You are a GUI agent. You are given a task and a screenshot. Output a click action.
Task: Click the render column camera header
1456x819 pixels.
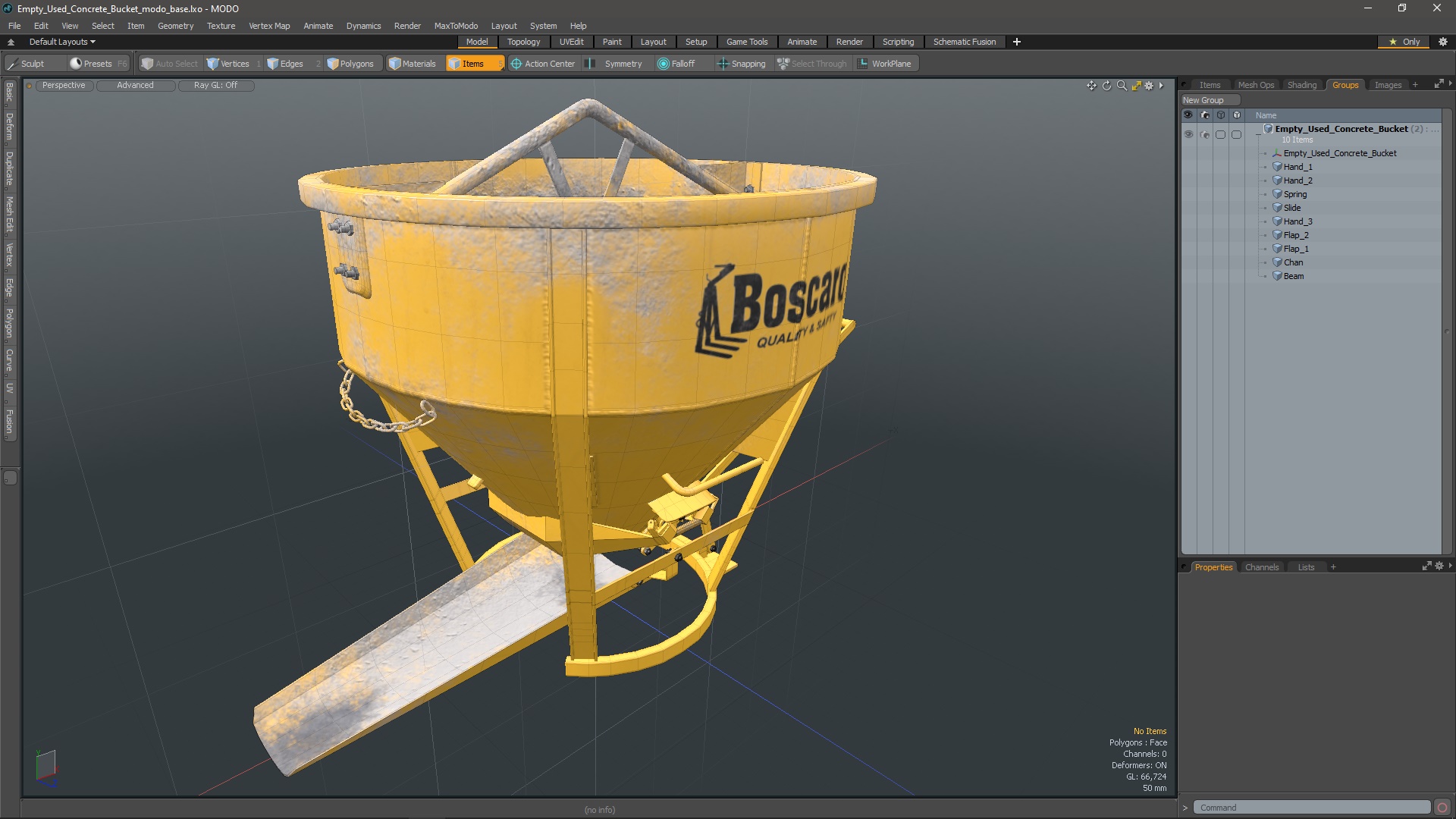click(x=1205, y=115)
